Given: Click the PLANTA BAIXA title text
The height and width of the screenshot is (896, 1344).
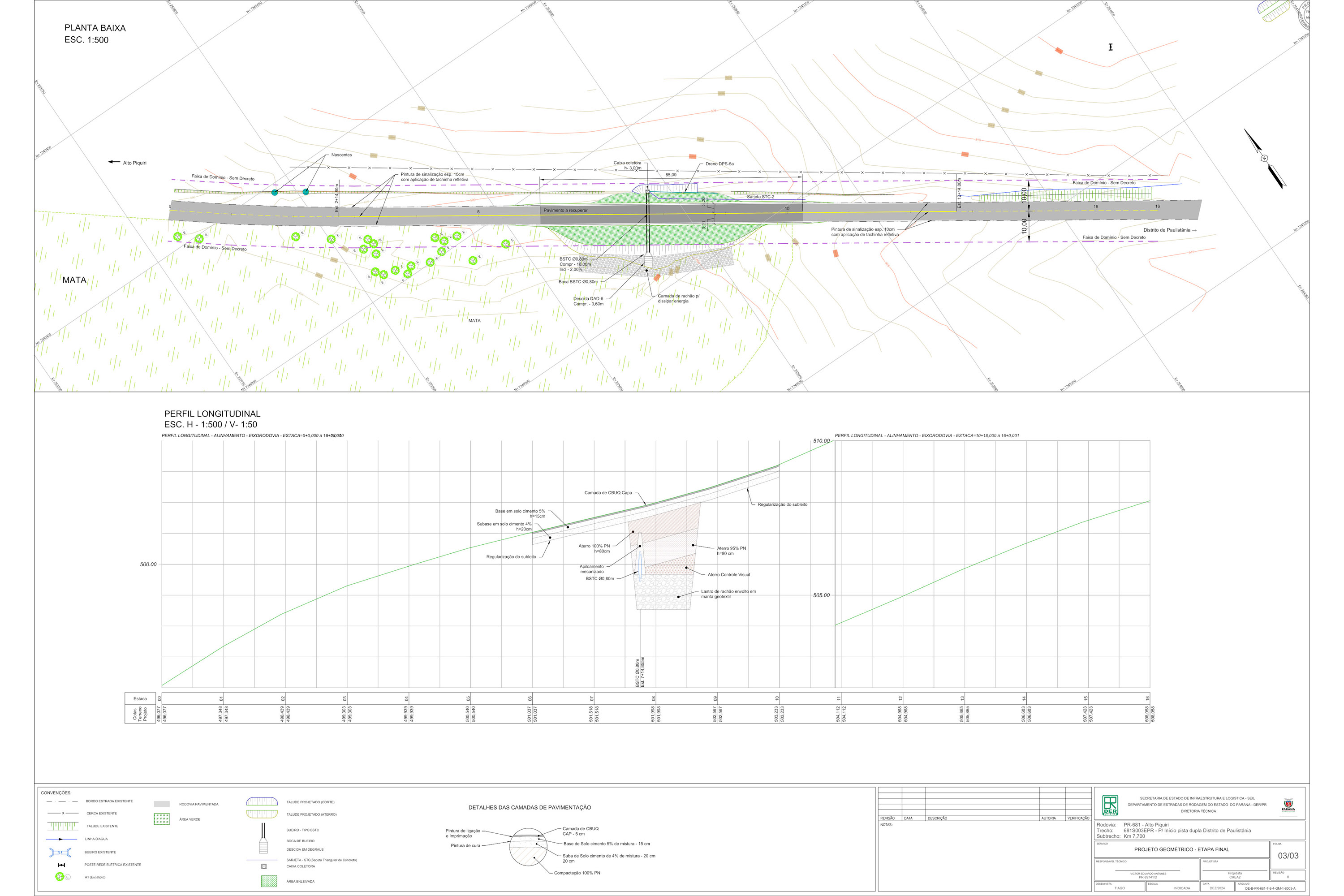Looking at the screenshot, I should 95,28.
